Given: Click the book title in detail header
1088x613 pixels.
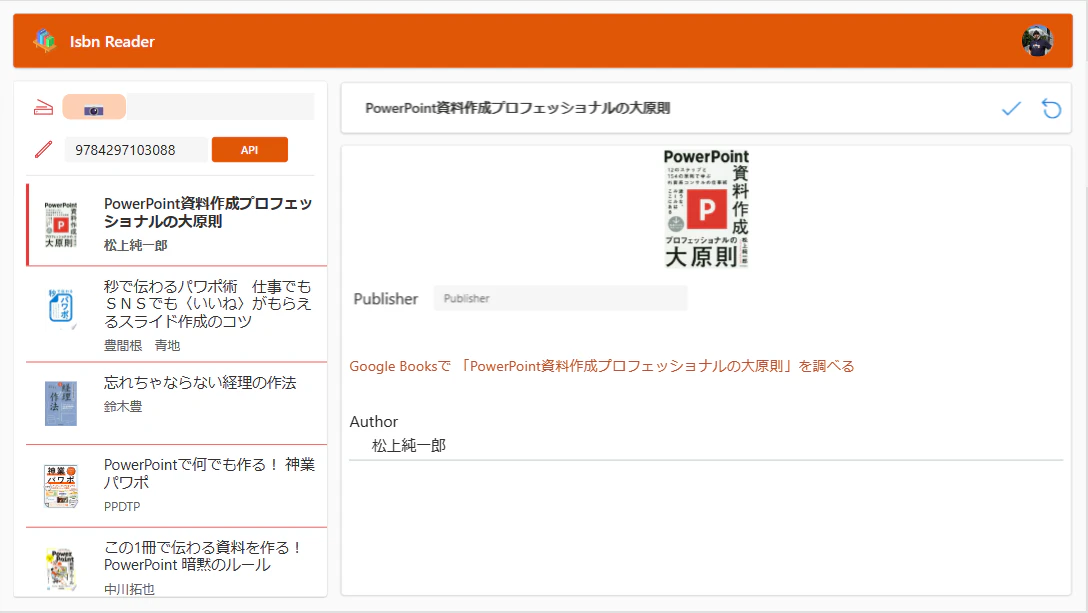Looking at the screenshot, I should click(518, 108).
